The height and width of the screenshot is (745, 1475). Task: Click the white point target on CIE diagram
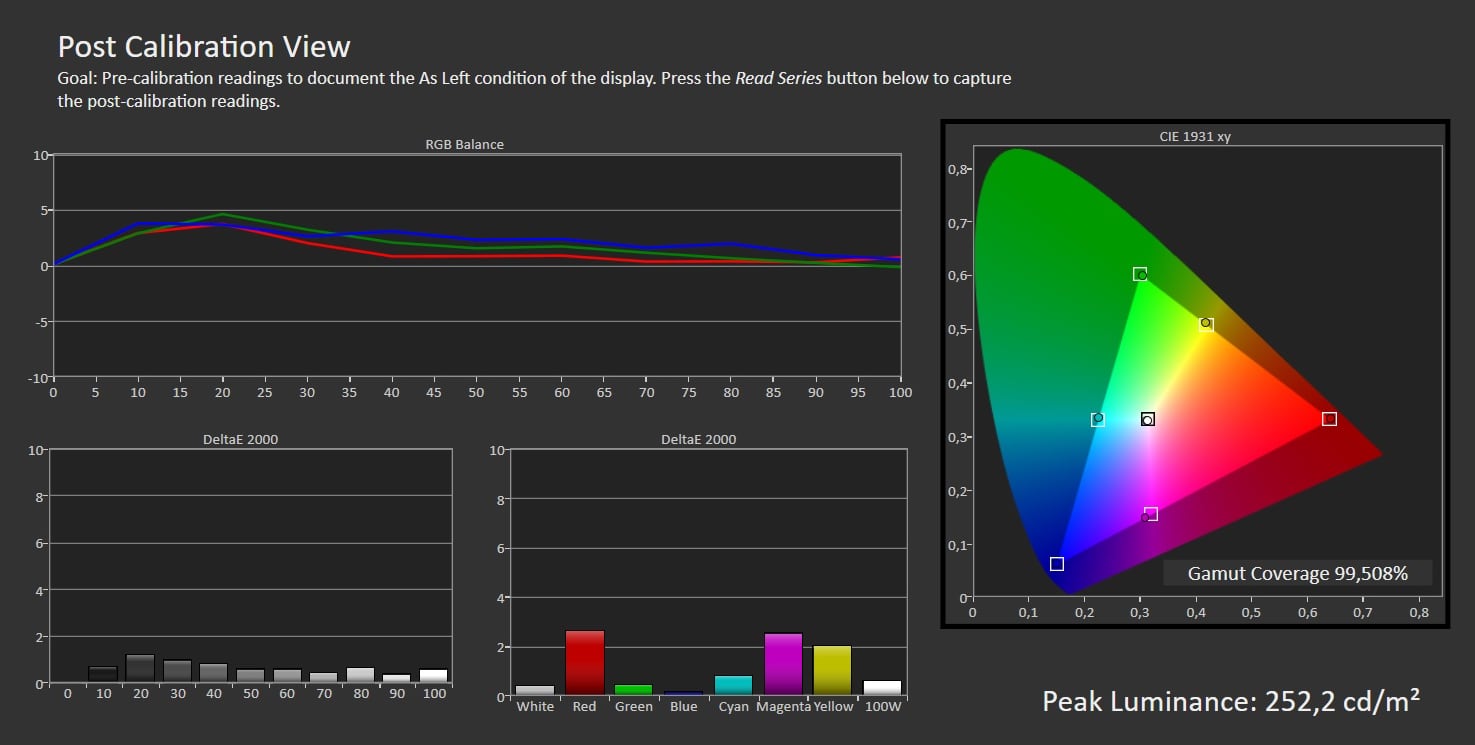pyautogui.click(x=1148, y=419)
